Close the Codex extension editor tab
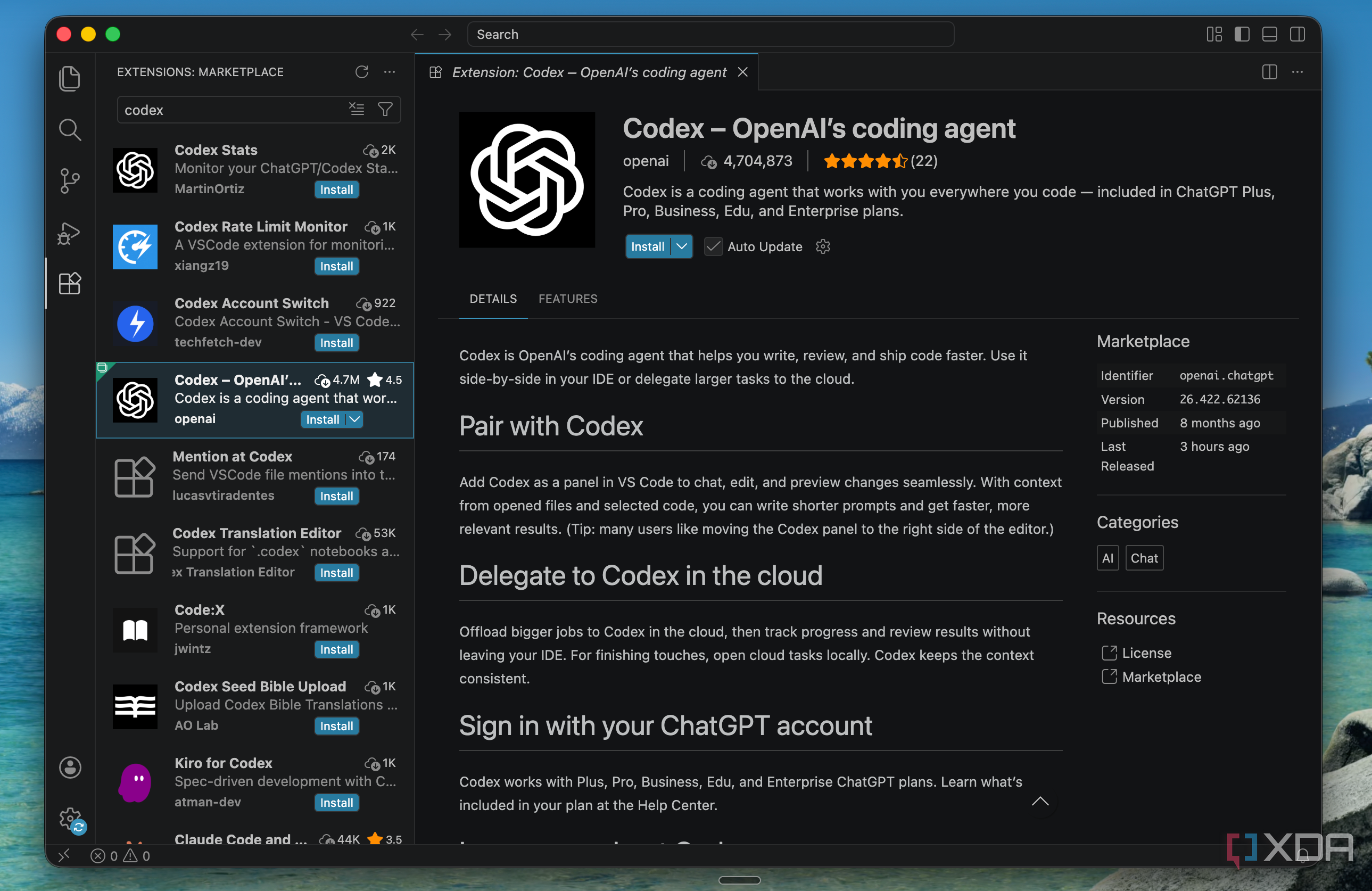The width and height of the screenshot is (1372, 891). click(x=742, y=72)
